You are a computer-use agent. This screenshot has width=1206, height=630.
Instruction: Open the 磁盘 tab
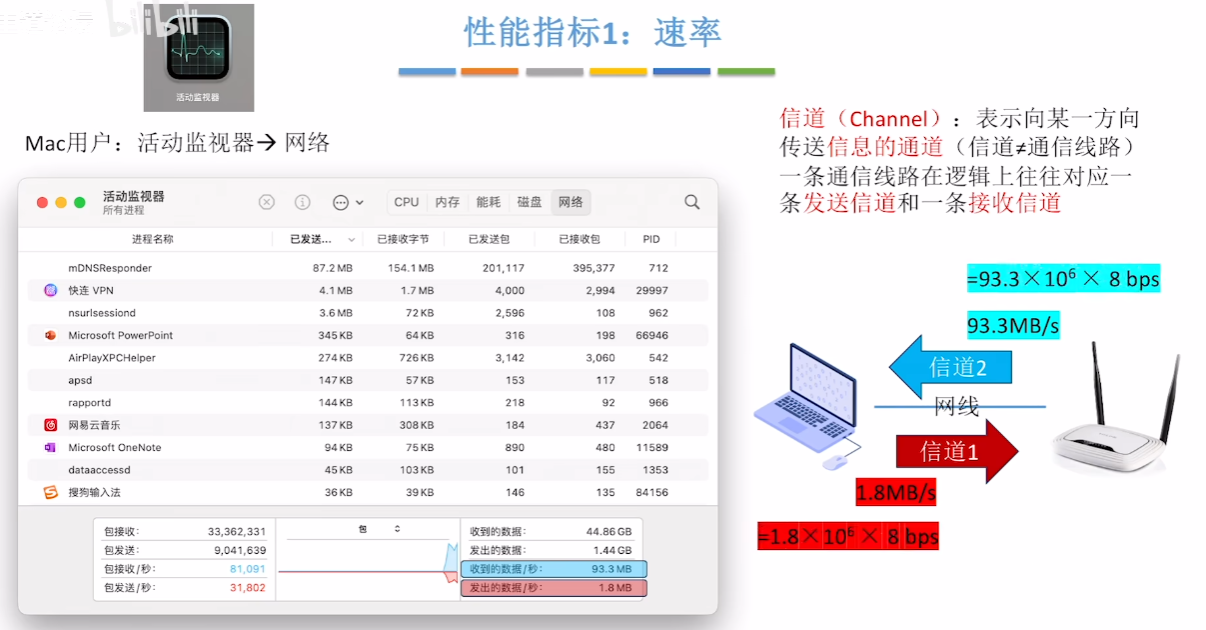pyautogui.click(x=529, y=202)
